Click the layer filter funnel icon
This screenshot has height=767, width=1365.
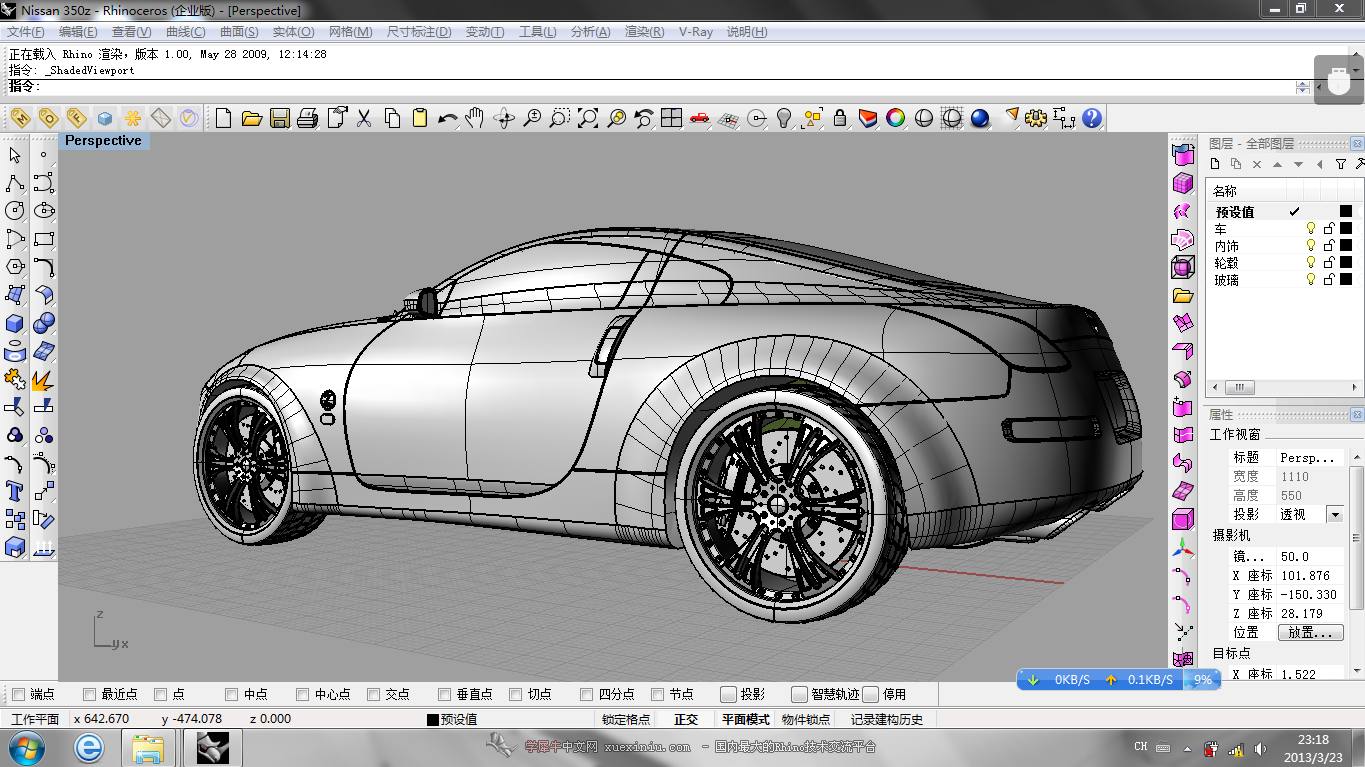pos(1341,164)
